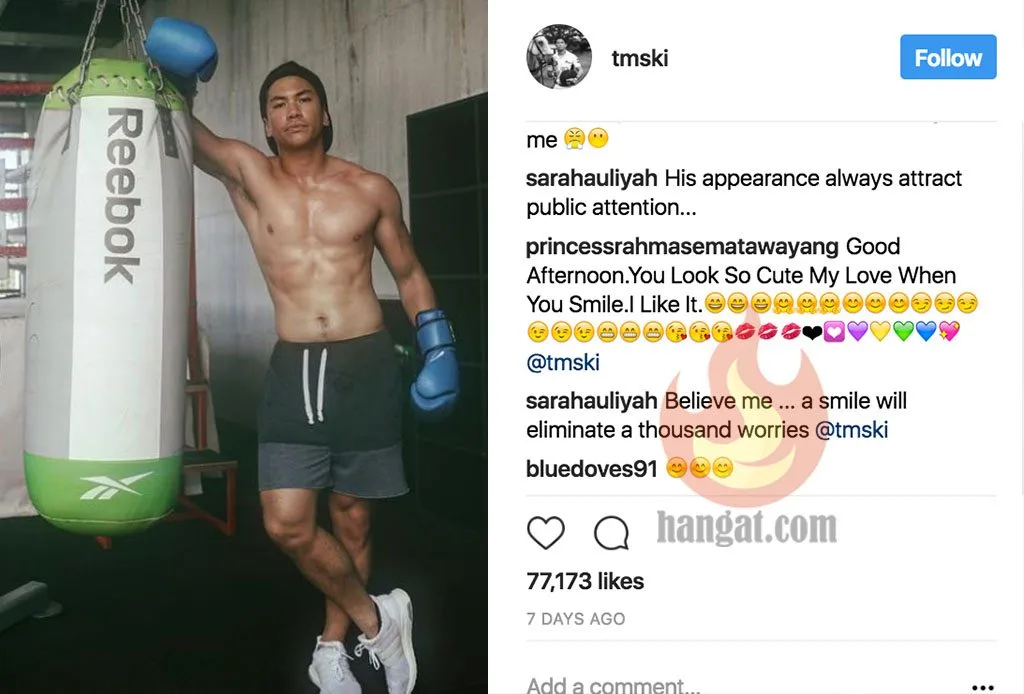Click the boxing gym post photo
This screenshot has height=694, width=1024.
tap(244, 347)
